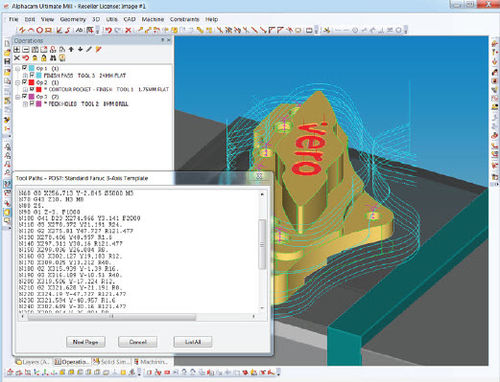The height and width of the screenshot is (382, 500).
Task: Open the Geometry menu
Action: pos(73,19)
